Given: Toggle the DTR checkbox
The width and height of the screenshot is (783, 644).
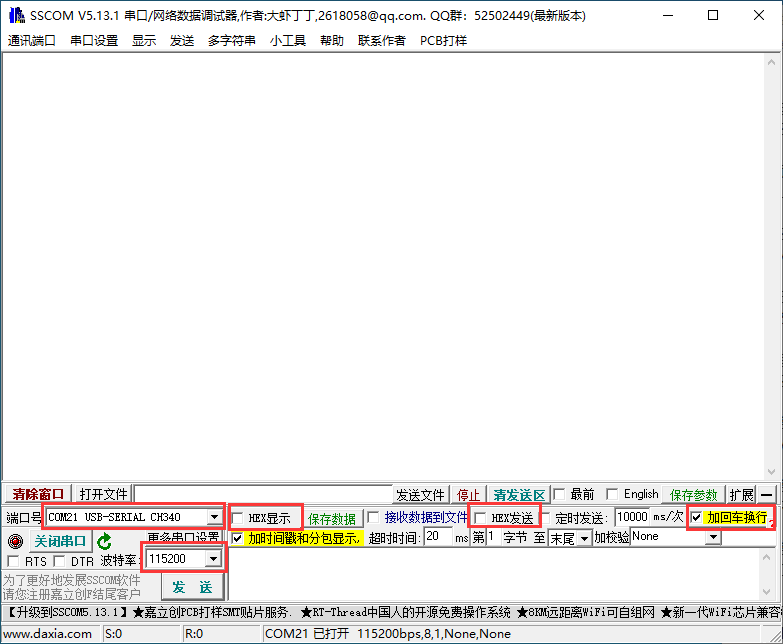Looking at the screenshot, I should [59, 561].
